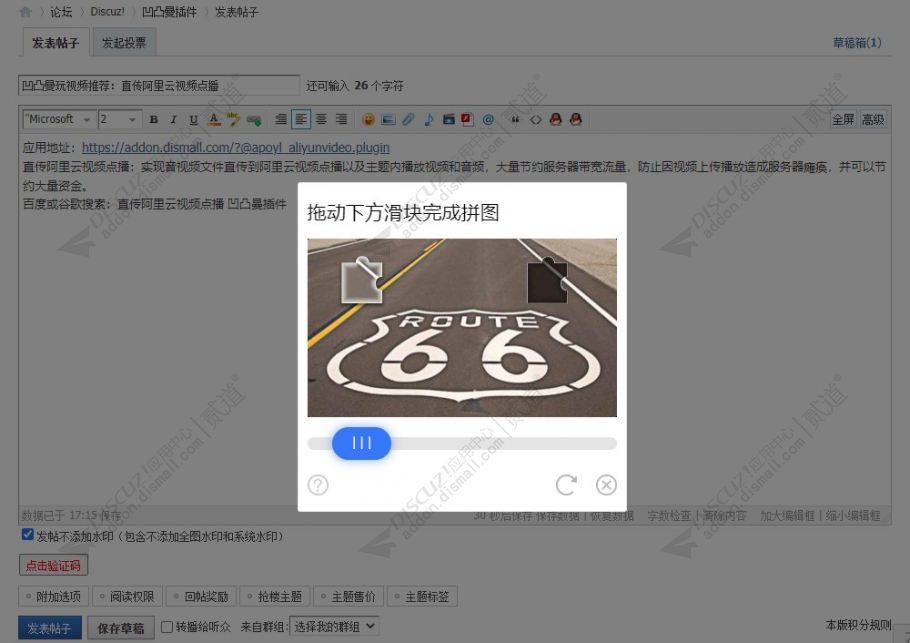910x643 pixels.
Task: Click the insert music note icon
Action: pos(428,120)
